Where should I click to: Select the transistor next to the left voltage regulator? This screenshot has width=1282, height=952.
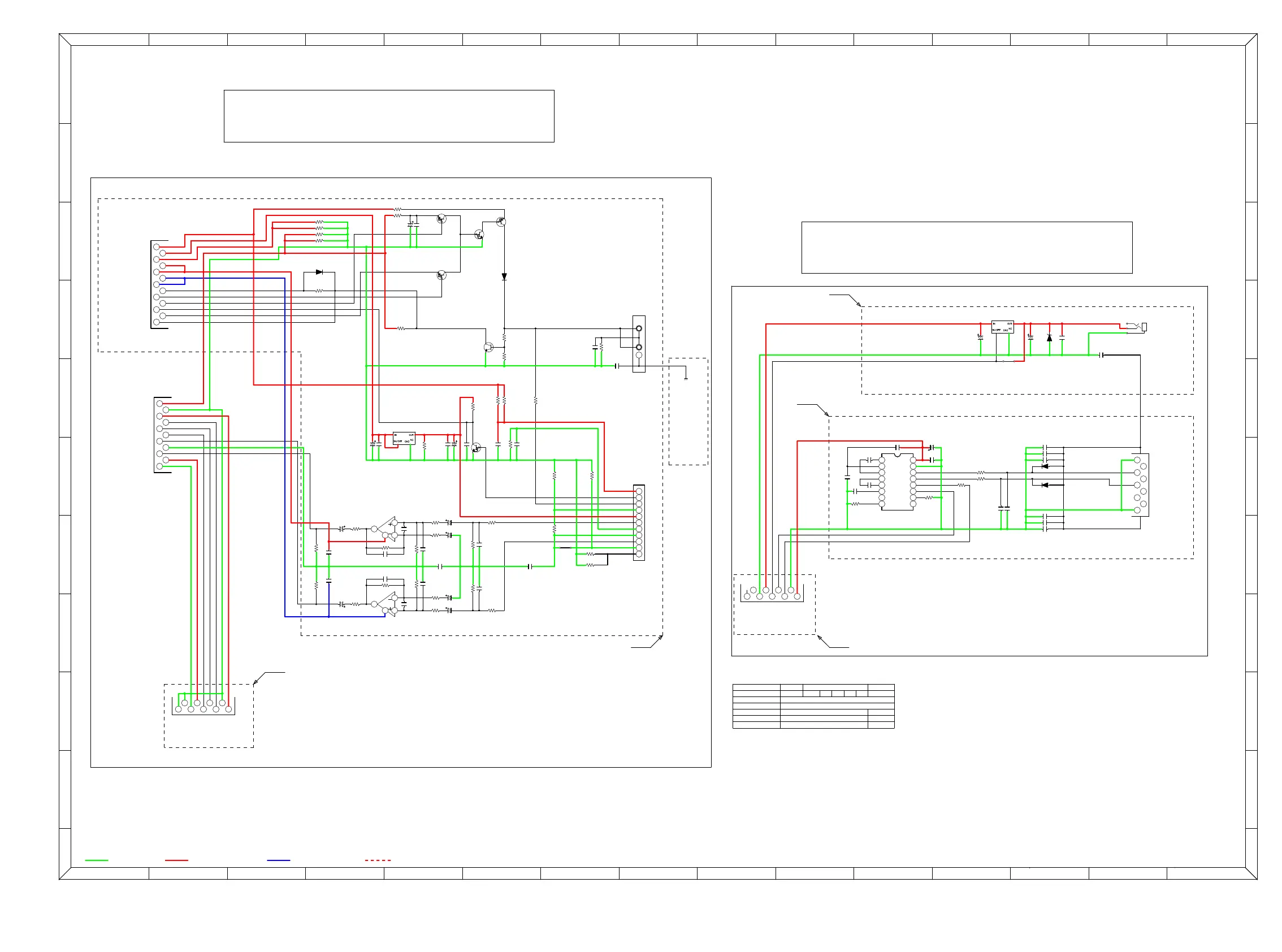pyautogui.click(x=476, y=448)
